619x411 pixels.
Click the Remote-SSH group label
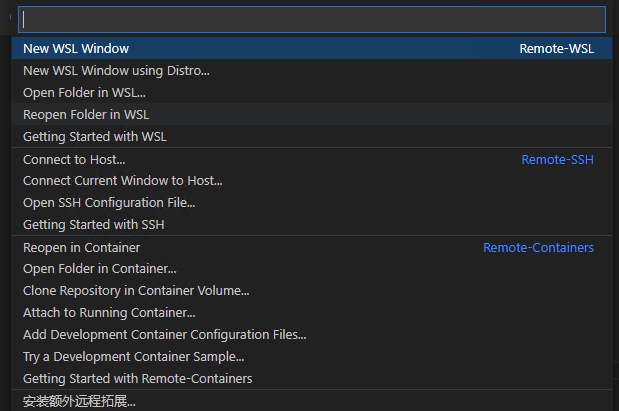point(557,159)
